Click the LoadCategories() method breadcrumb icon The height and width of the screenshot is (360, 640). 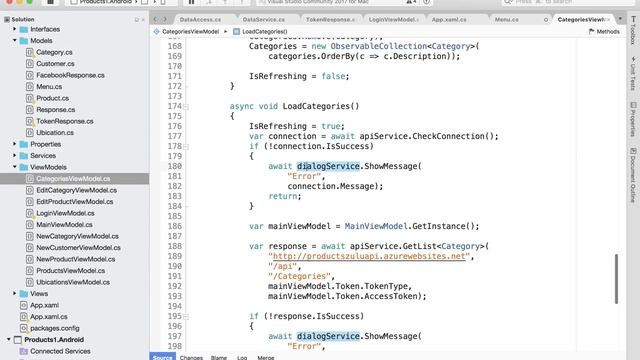pos(236,31)
